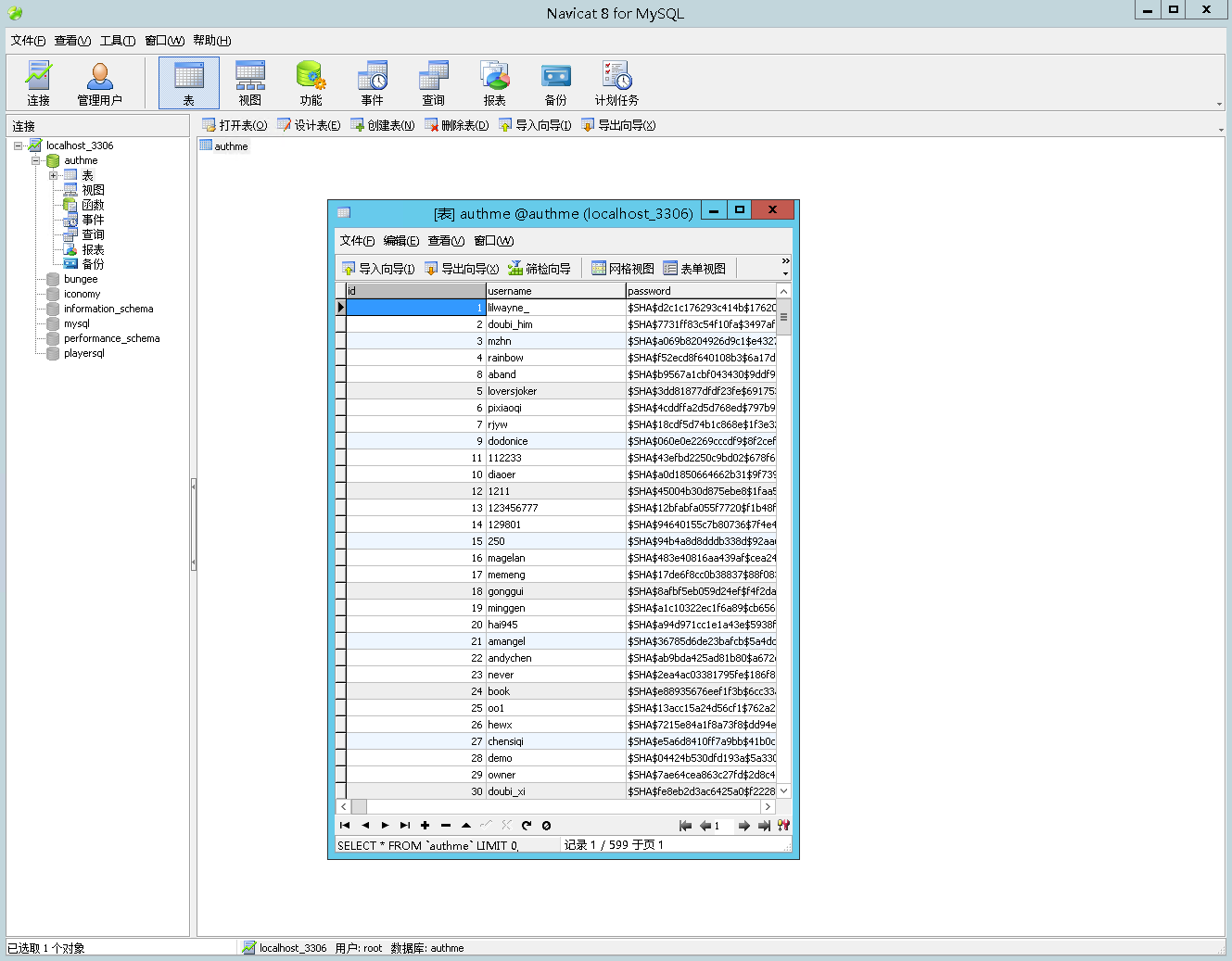This screenshot has width=1232, height=961.
Task: Open 筛选向导 (Filter Wizard)
Action: (x=539, y=269)
